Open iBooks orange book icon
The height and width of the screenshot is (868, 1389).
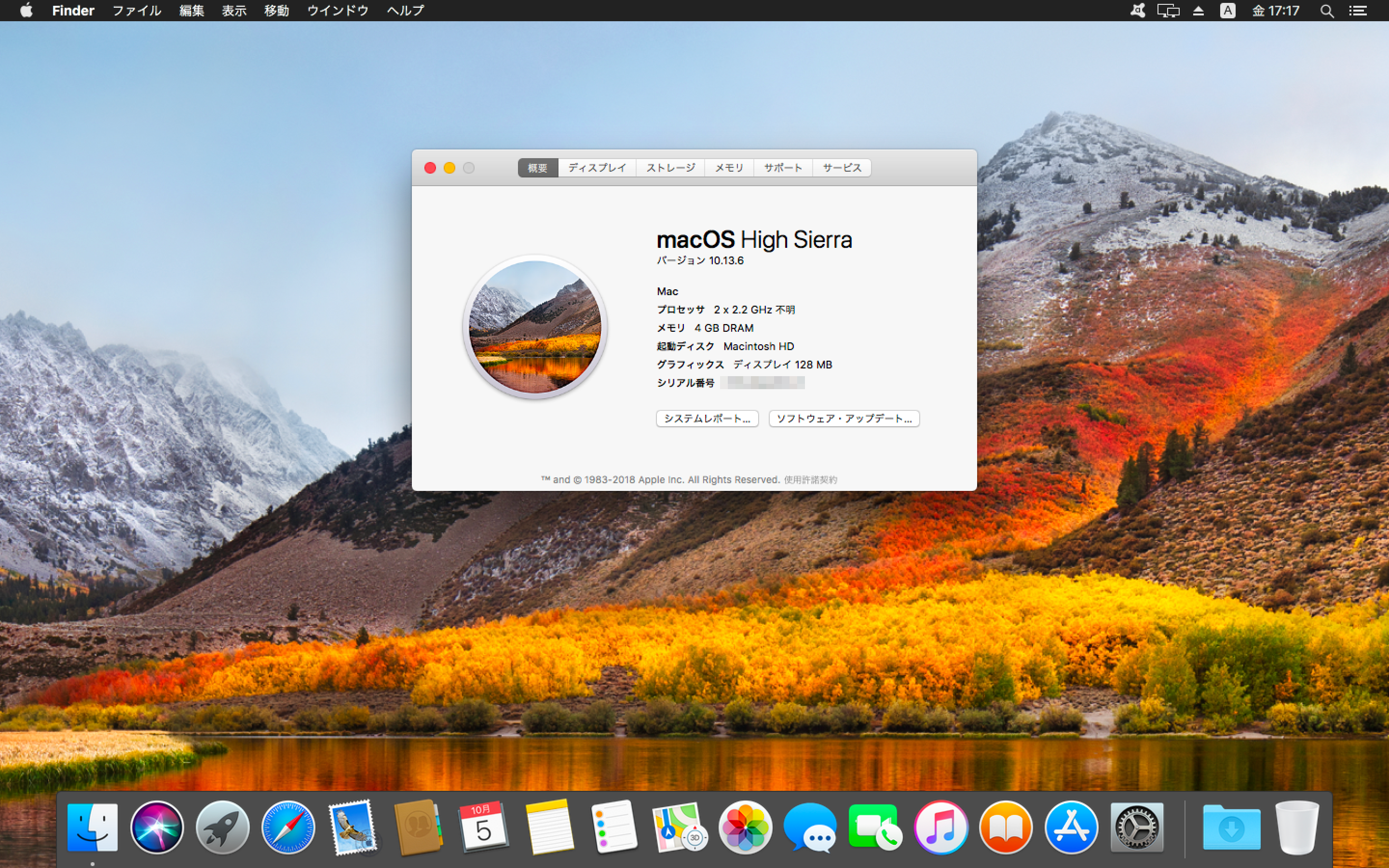pos(1006,827)
